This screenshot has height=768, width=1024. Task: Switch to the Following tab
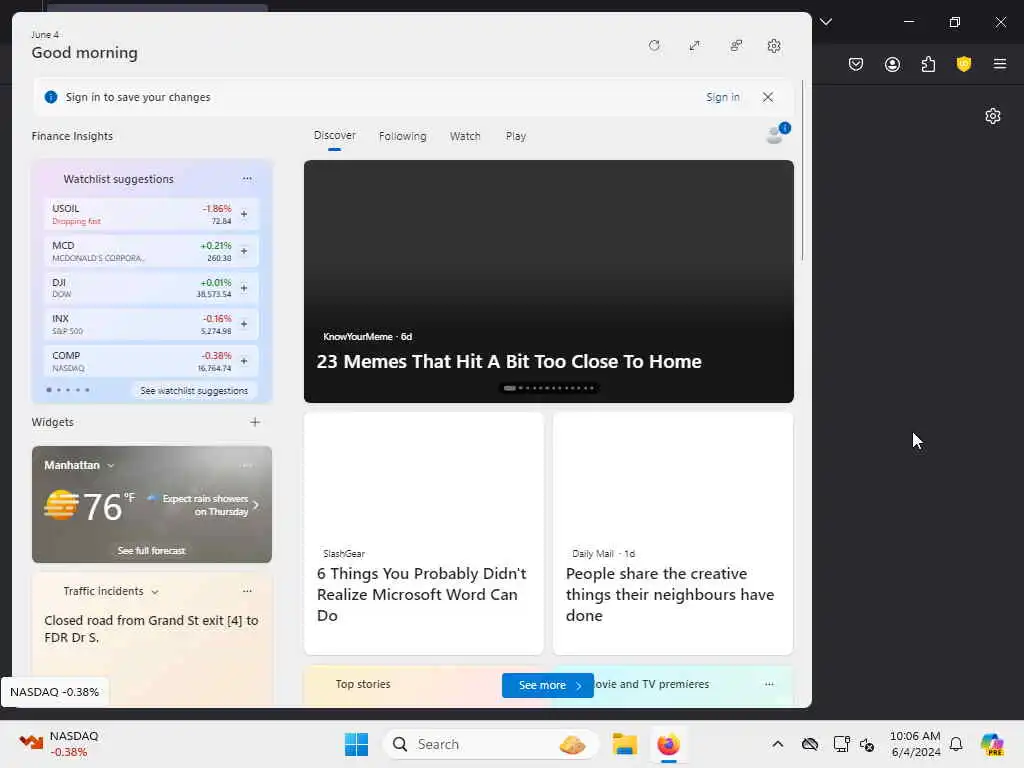(x=402, y=136)
